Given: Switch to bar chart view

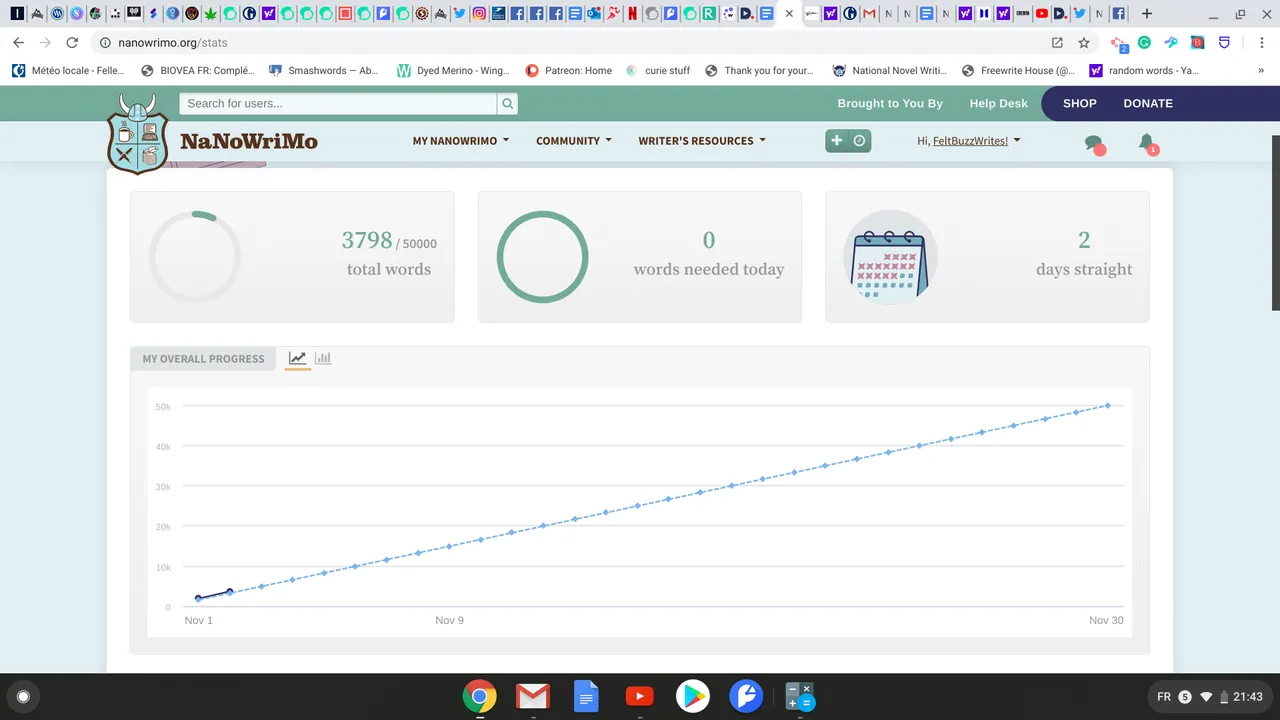Looking at the screenshot, I should click(323, 358).
